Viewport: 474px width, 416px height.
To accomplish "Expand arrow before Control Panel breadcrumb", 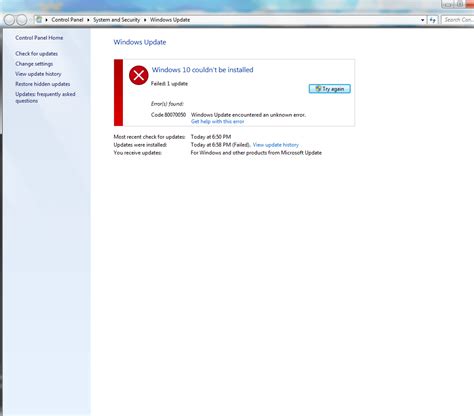I will [x=47, y=20].
